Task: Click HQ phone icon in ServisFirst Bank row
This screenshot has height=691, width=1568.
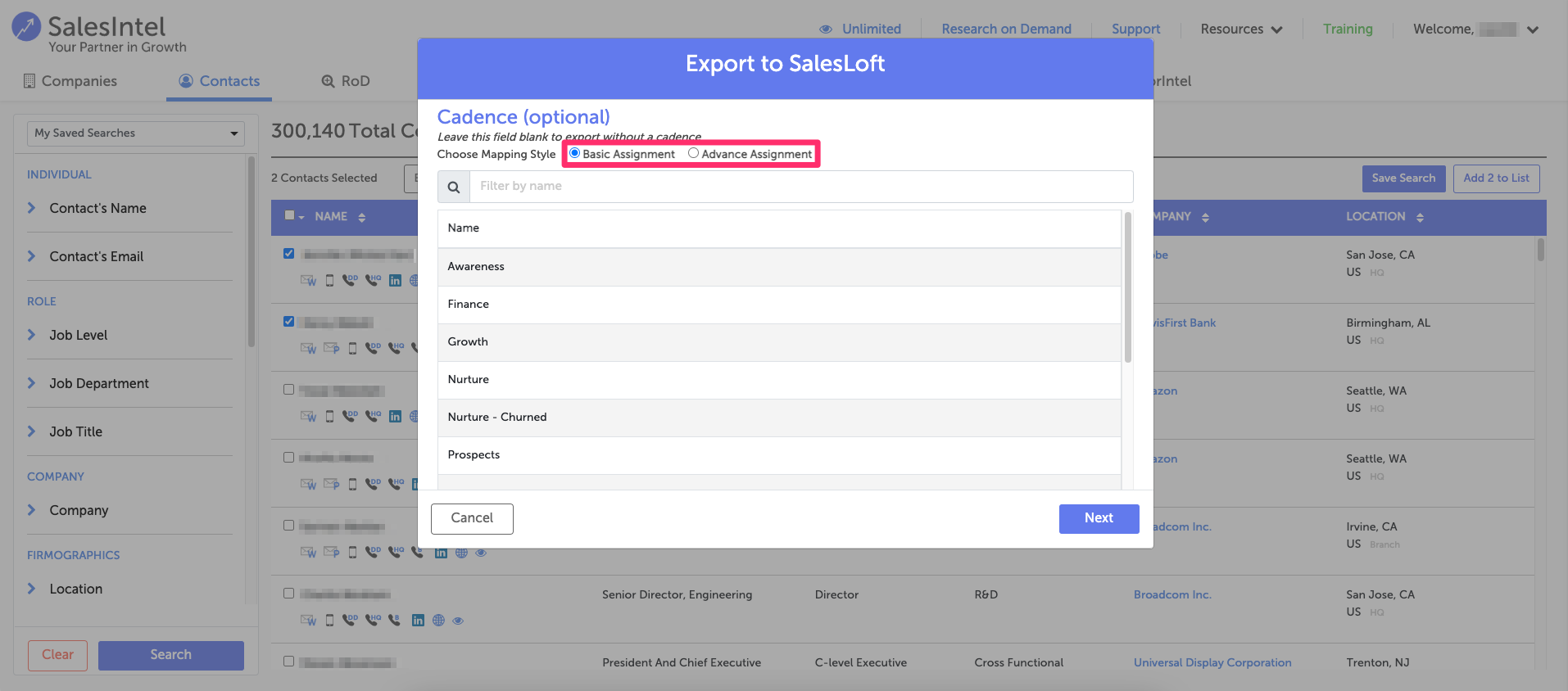Action: pos(396,348)
